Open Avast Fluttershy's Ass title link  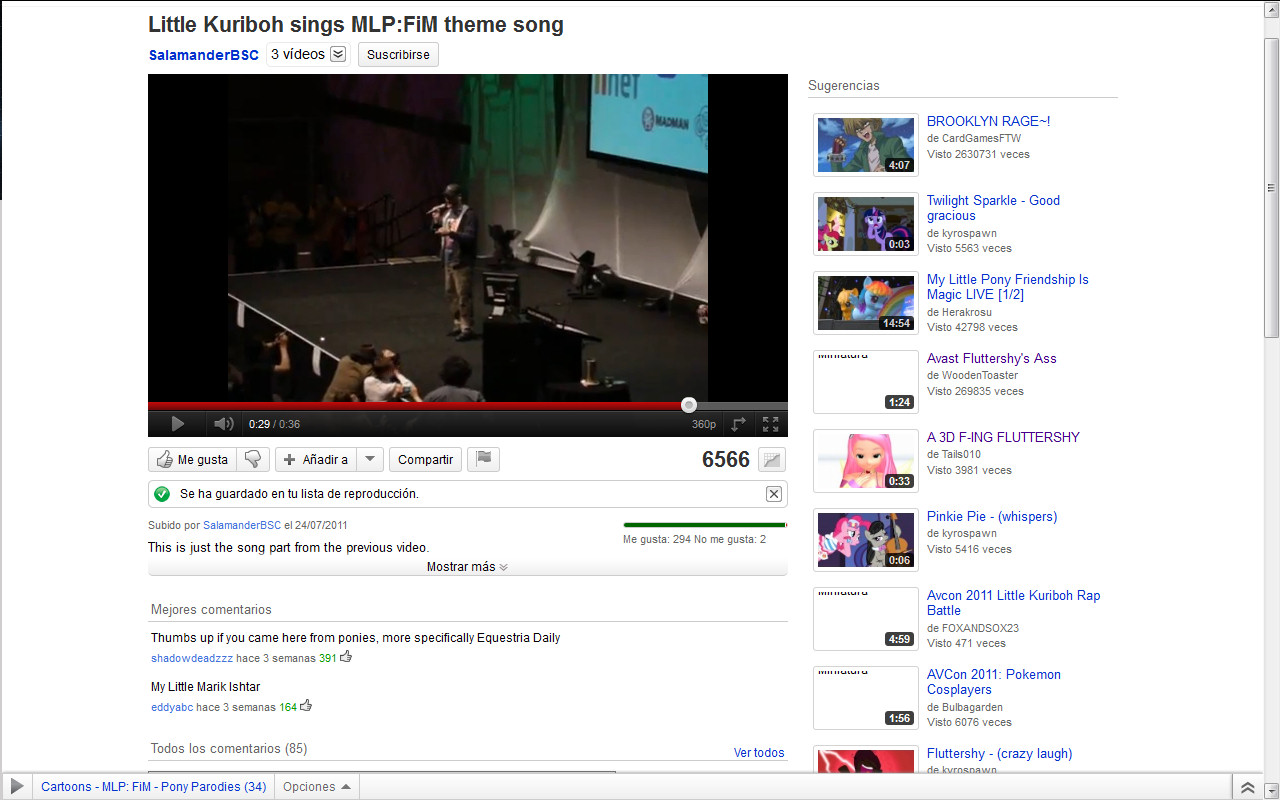click(991, 359)
